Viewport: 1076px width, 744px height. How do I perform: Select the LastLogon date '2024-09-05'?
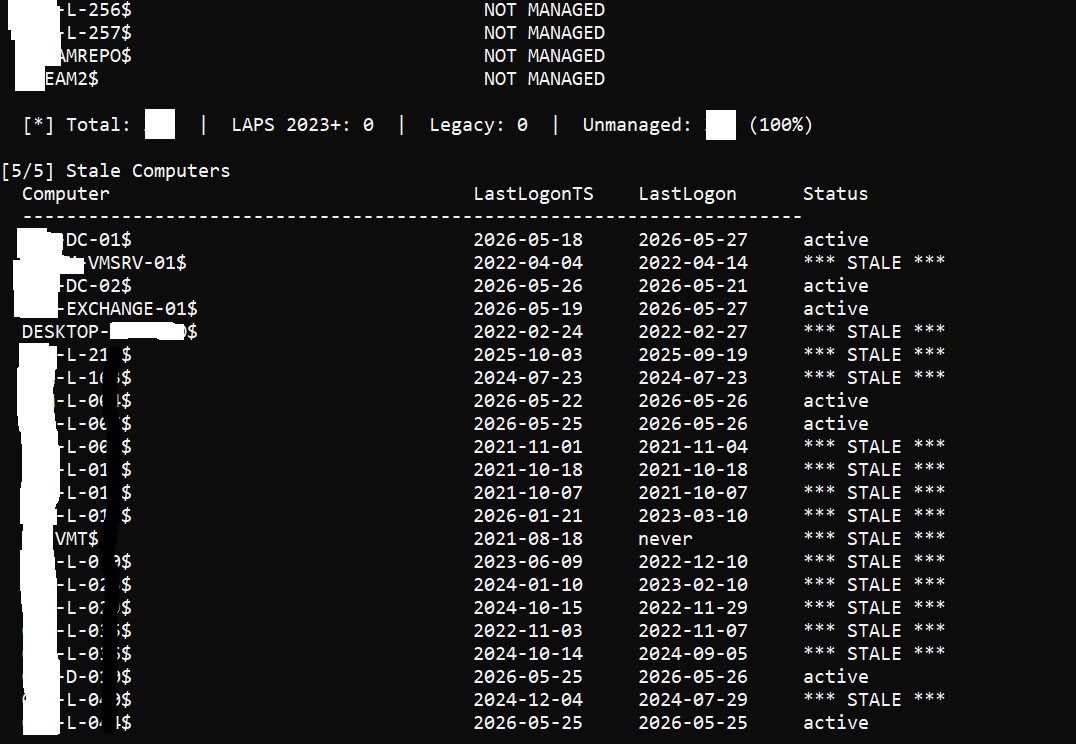pyautogui.click(x=692, y=654)
